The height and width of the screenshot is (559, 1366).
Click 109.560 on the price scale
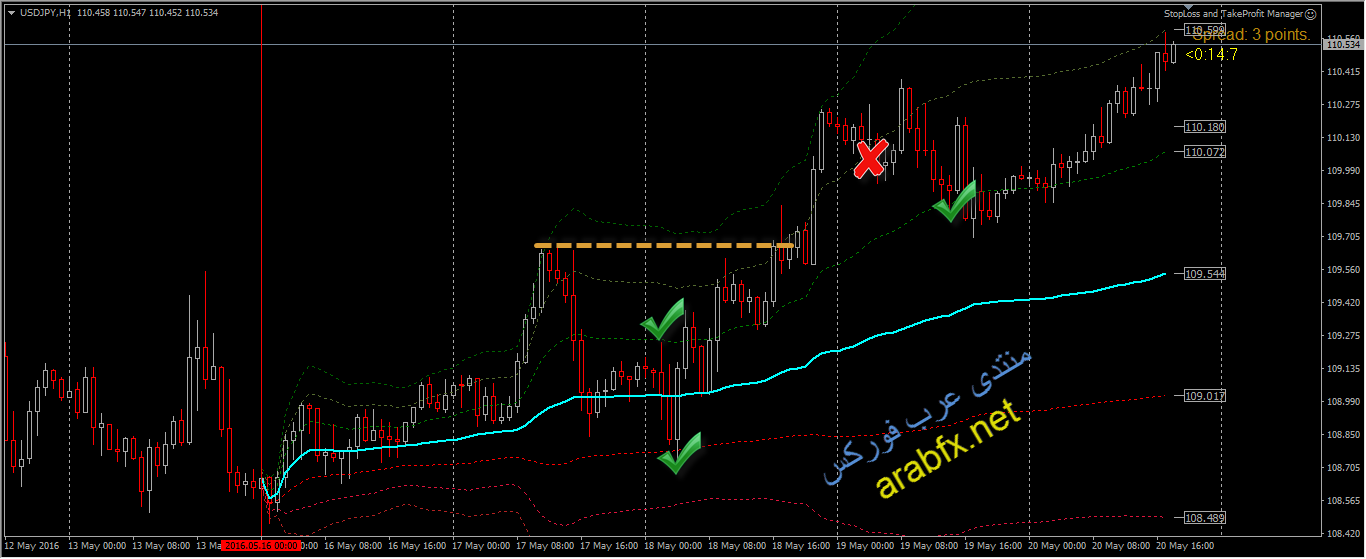coord(1342,270)
